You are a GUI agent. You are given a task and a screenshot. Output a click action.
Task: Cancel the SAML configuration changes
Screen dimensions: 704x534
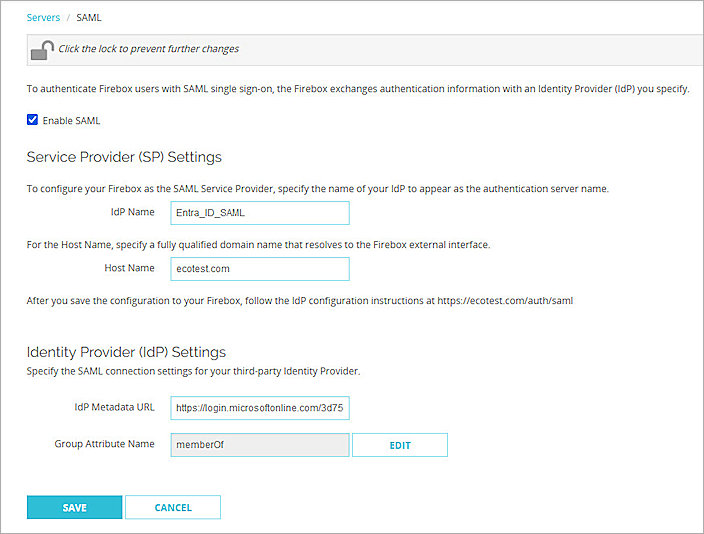tap(173, 507)
